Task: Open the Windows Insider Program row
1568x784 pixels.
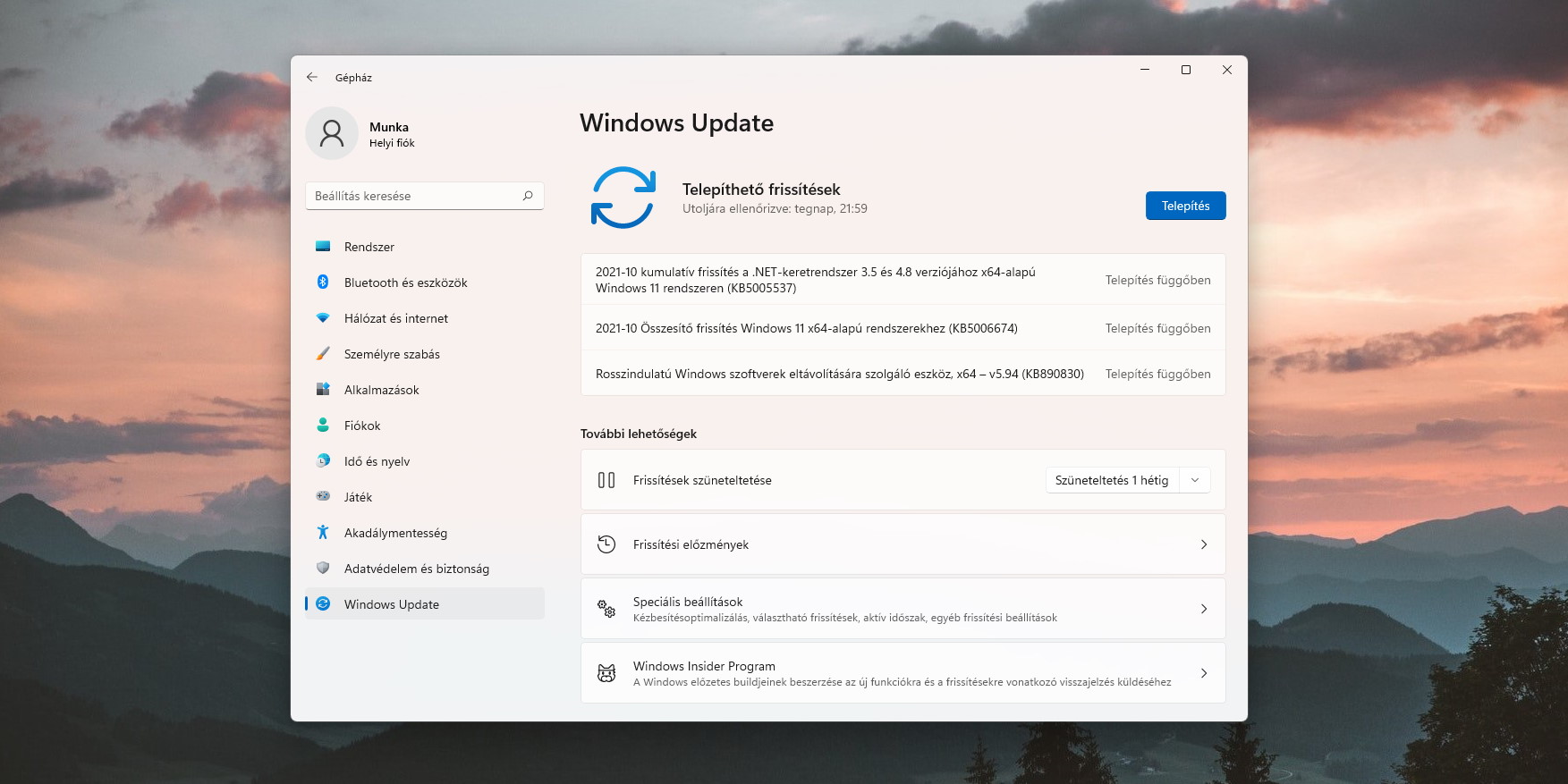Action: pos(903,673)
